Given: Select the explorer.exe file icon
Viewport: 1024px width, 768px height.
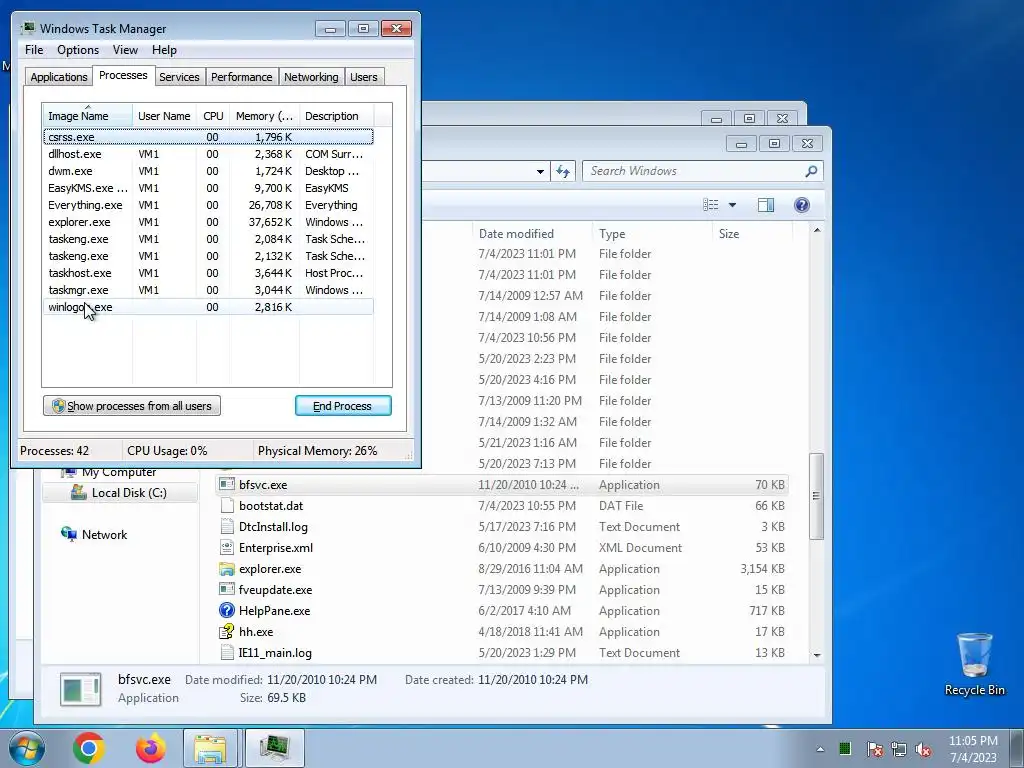Looking at the screenshot, I should 227,569.
